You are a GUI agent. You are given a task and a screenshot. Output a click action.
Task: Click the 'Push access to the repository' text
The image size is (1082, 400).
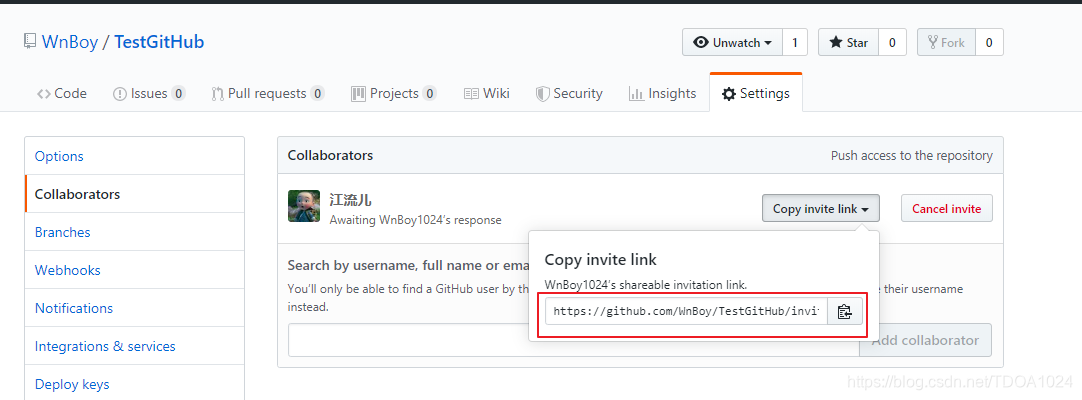[x=912, y=156]
